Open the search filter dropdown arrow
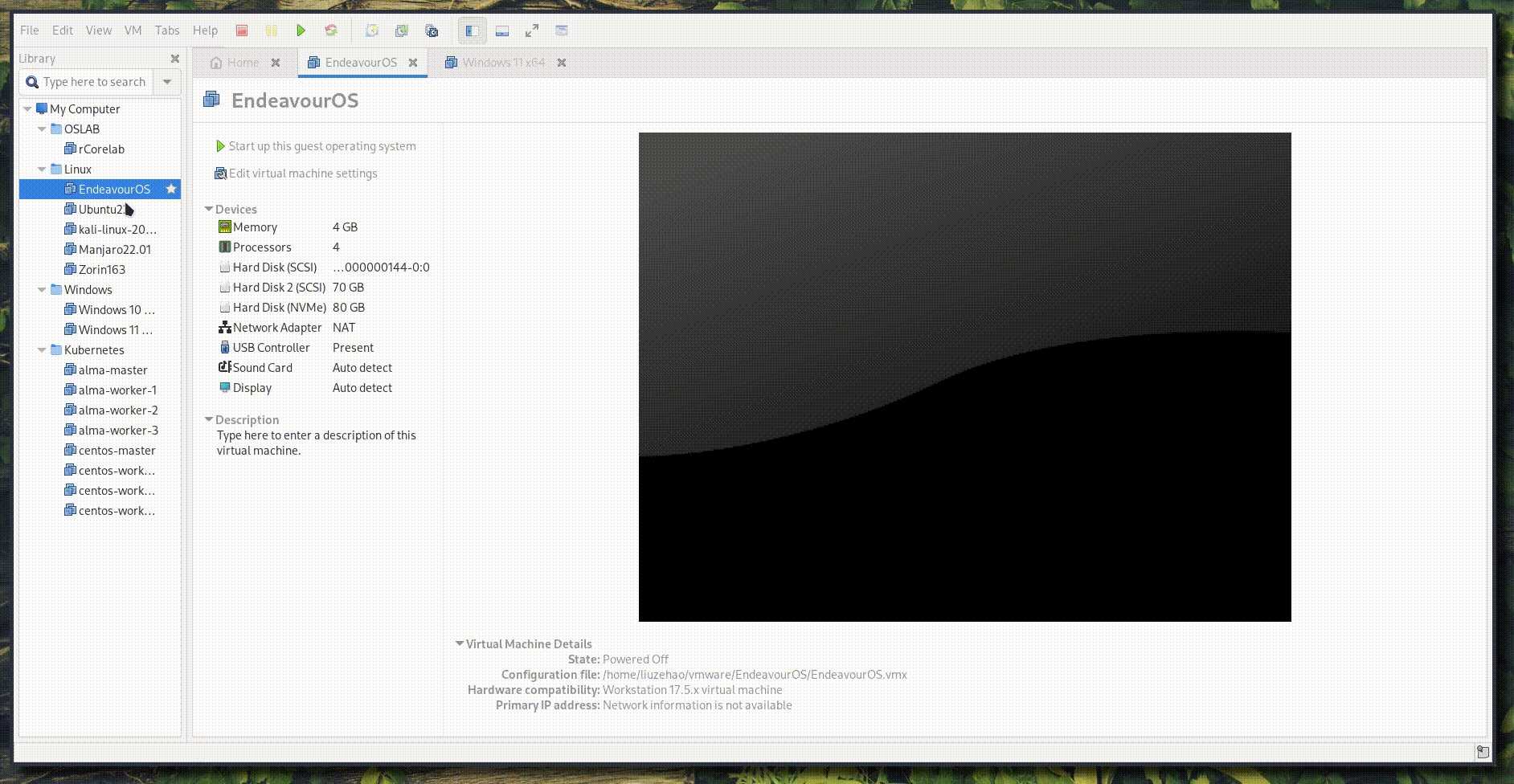 coord(167,82)
